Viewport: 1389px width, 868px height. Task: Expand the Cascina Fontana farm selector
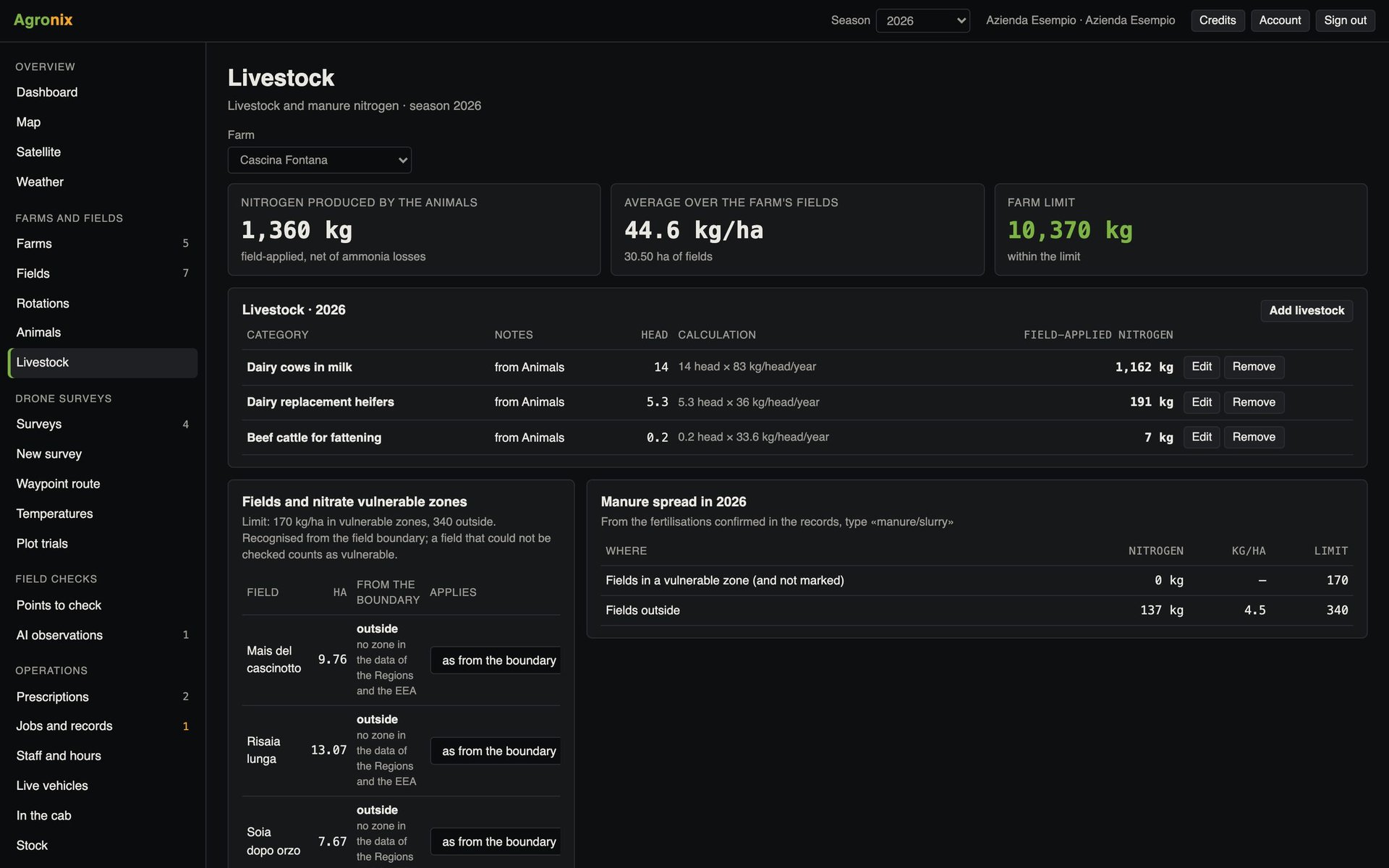[319, 160]
